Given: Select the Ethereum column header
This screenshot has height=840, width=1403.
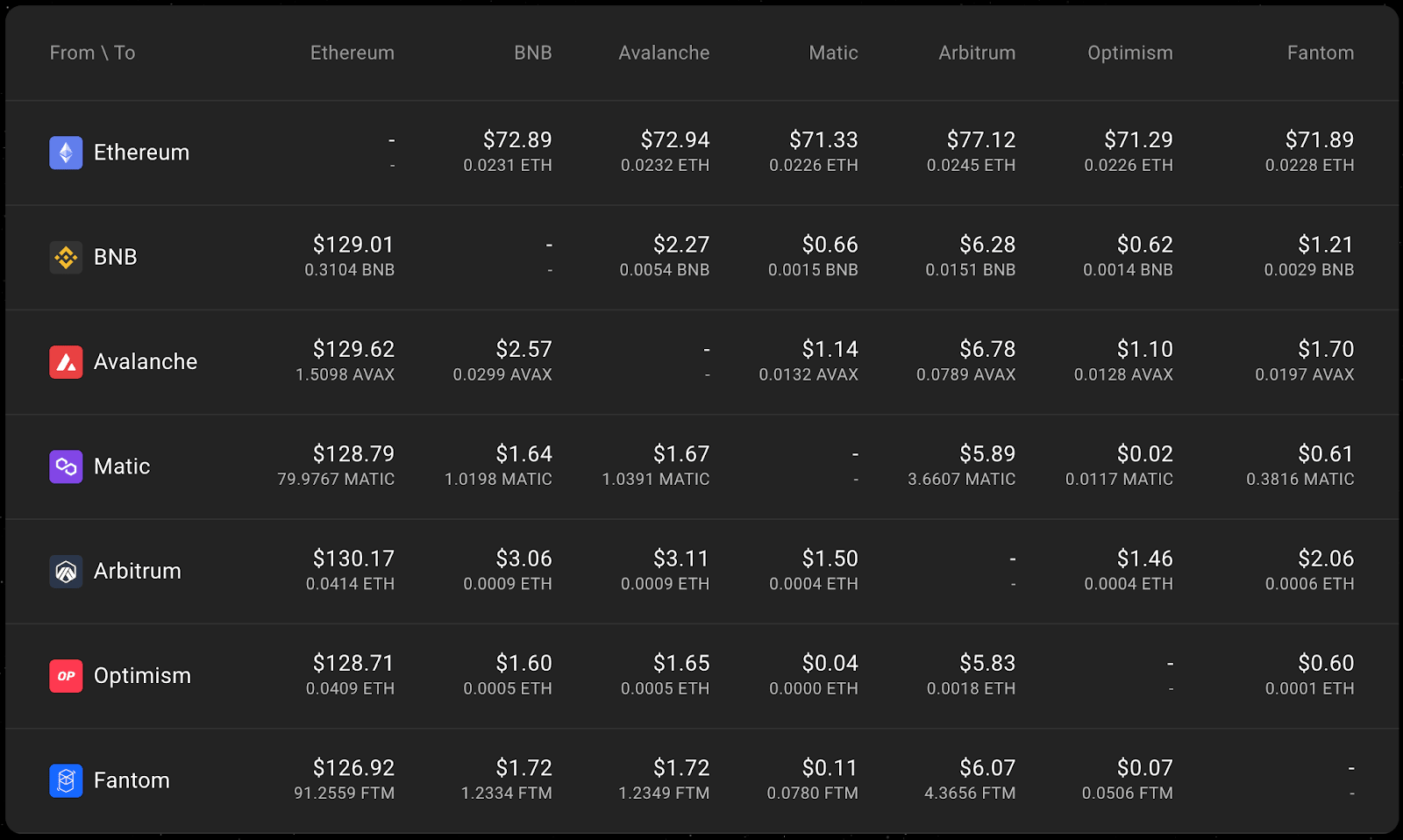Looking at the screenshot, I should (353, 53).
